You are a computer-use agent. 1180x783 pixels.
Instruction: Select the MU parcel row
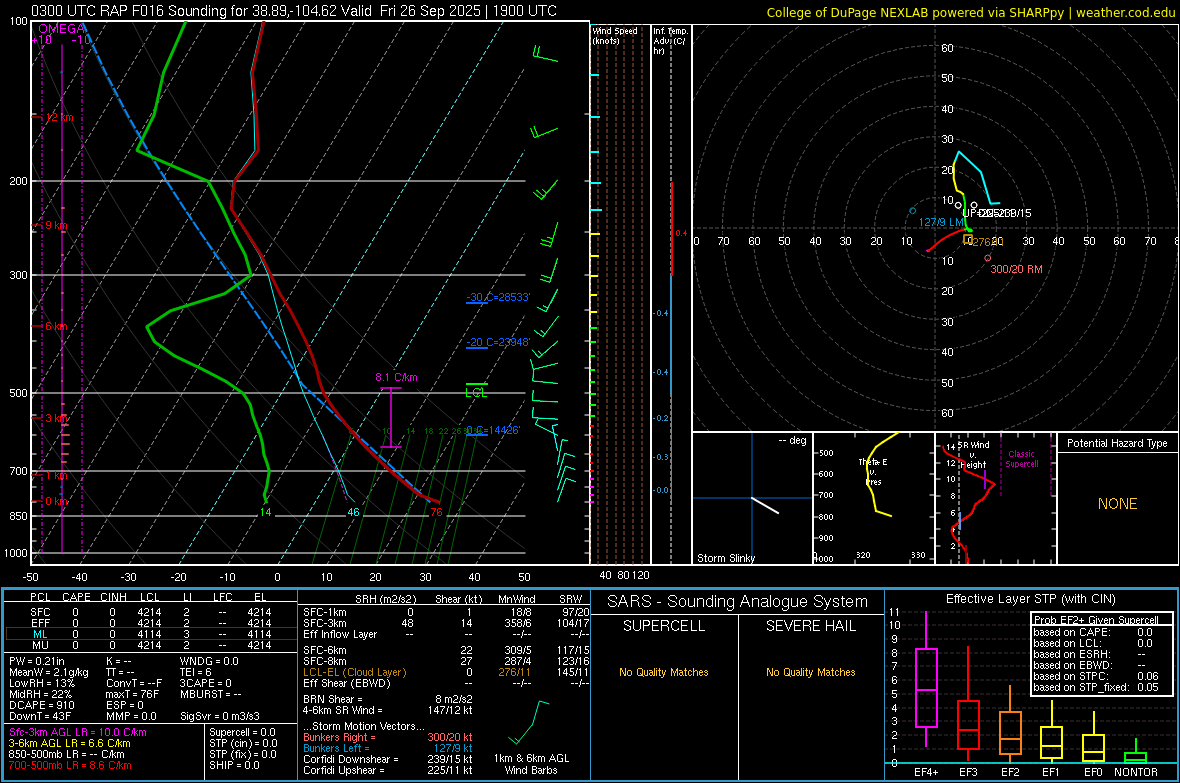click(x=149, y=645)
